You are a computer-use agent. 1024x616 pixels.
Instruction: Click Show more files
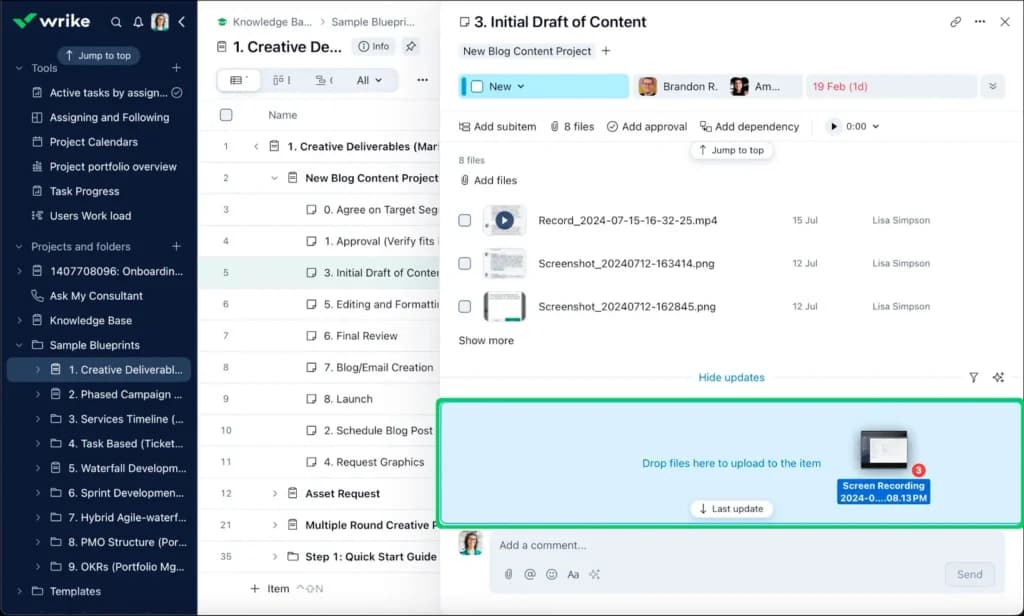(486, 340)
